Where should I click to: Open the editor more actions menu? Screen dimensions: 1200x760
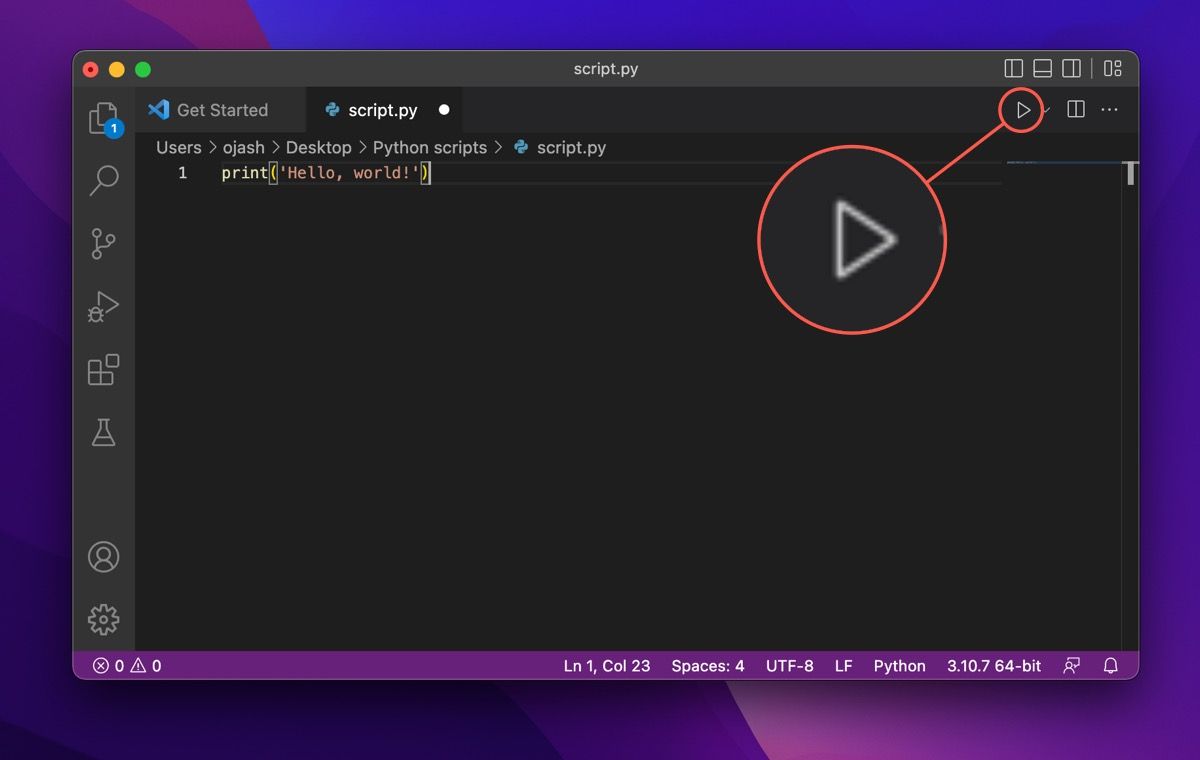(1109, 110)
